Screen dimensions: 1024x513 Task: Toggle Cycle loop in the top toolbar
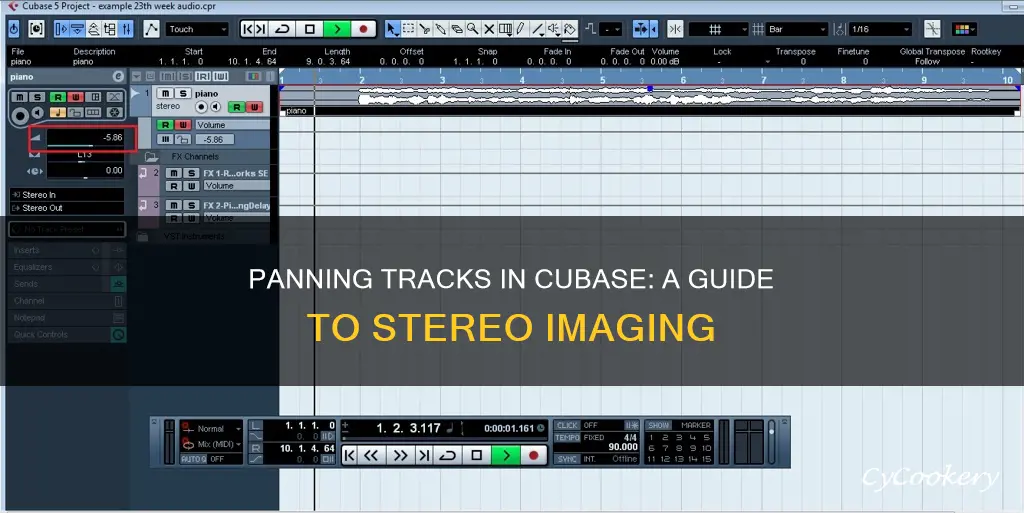282,29
